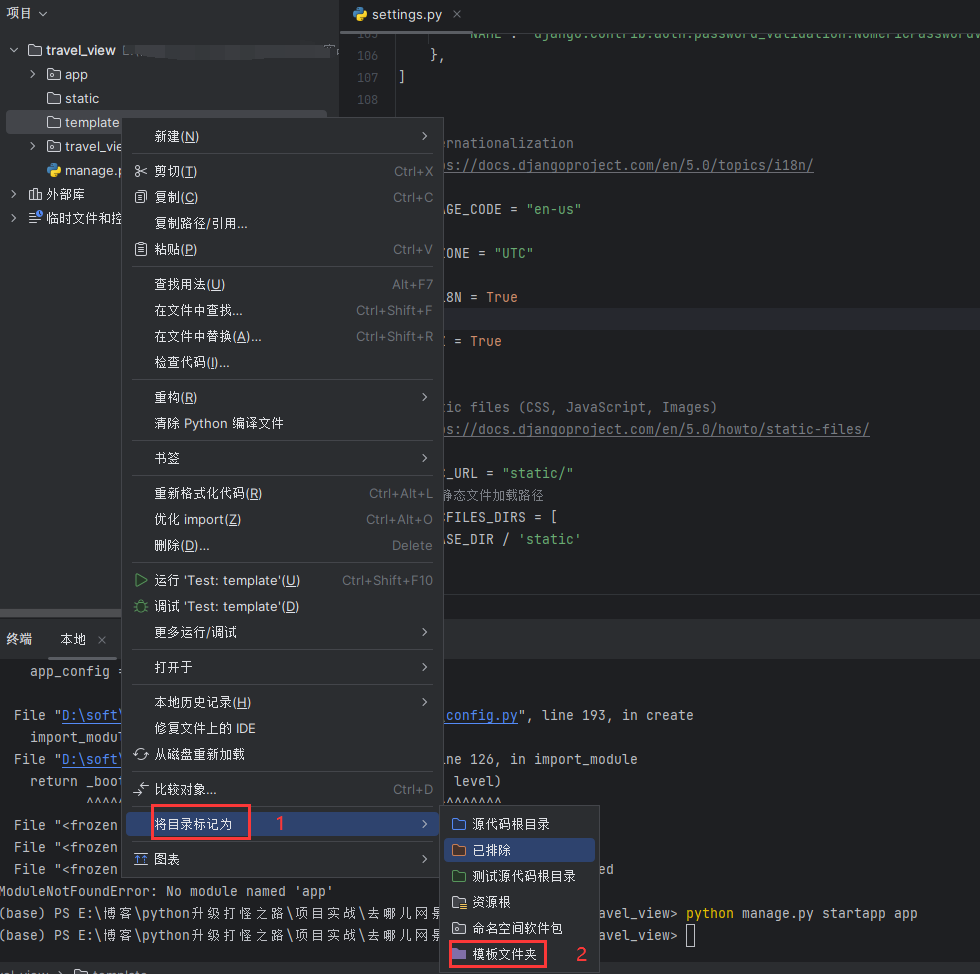Viewport: 980px width, 974px height.
Task: Click the 终端 tool window title
Action: coord(19,638)
